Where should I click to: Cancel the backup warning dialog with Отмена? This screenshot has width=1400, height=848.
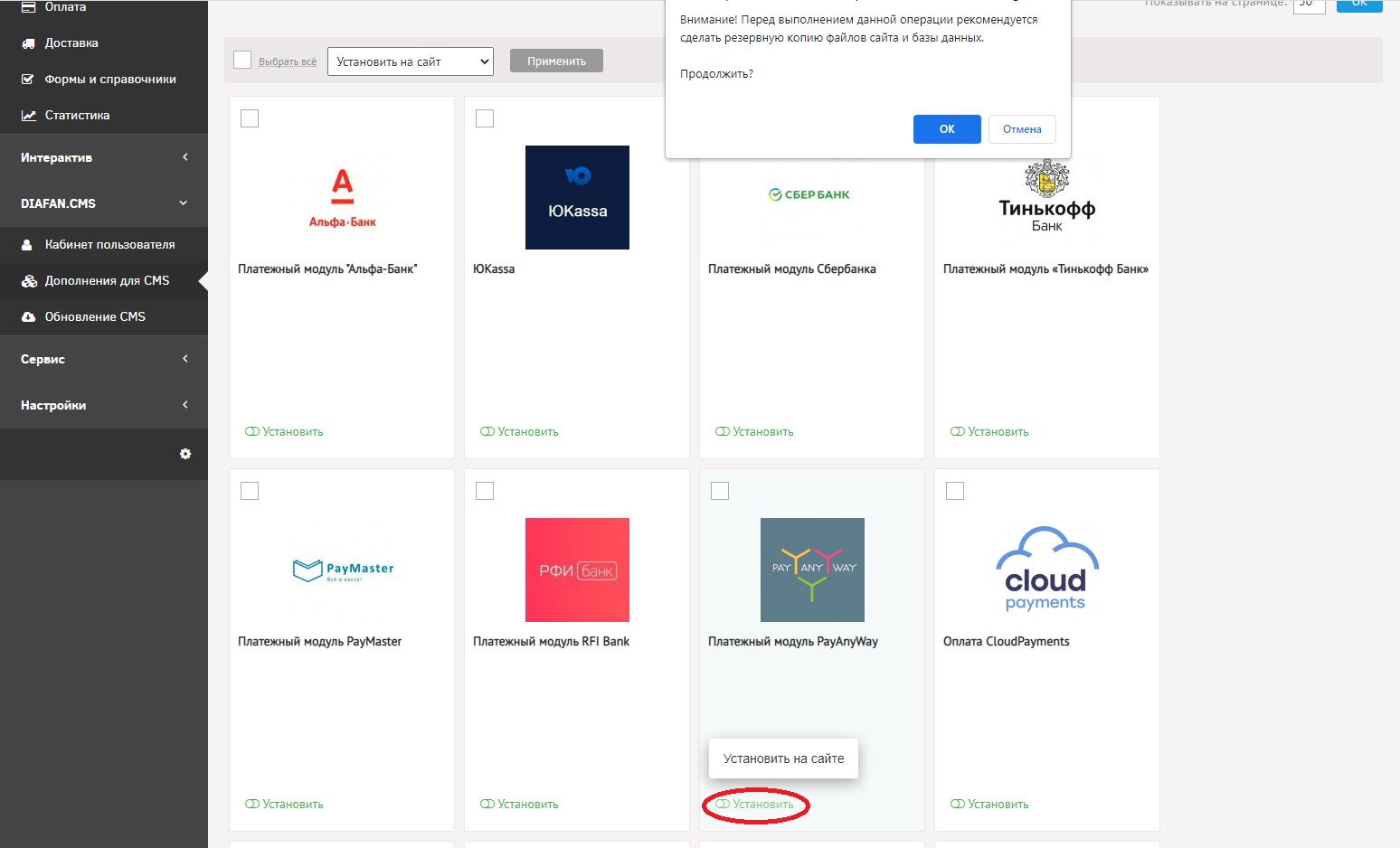1022,129
